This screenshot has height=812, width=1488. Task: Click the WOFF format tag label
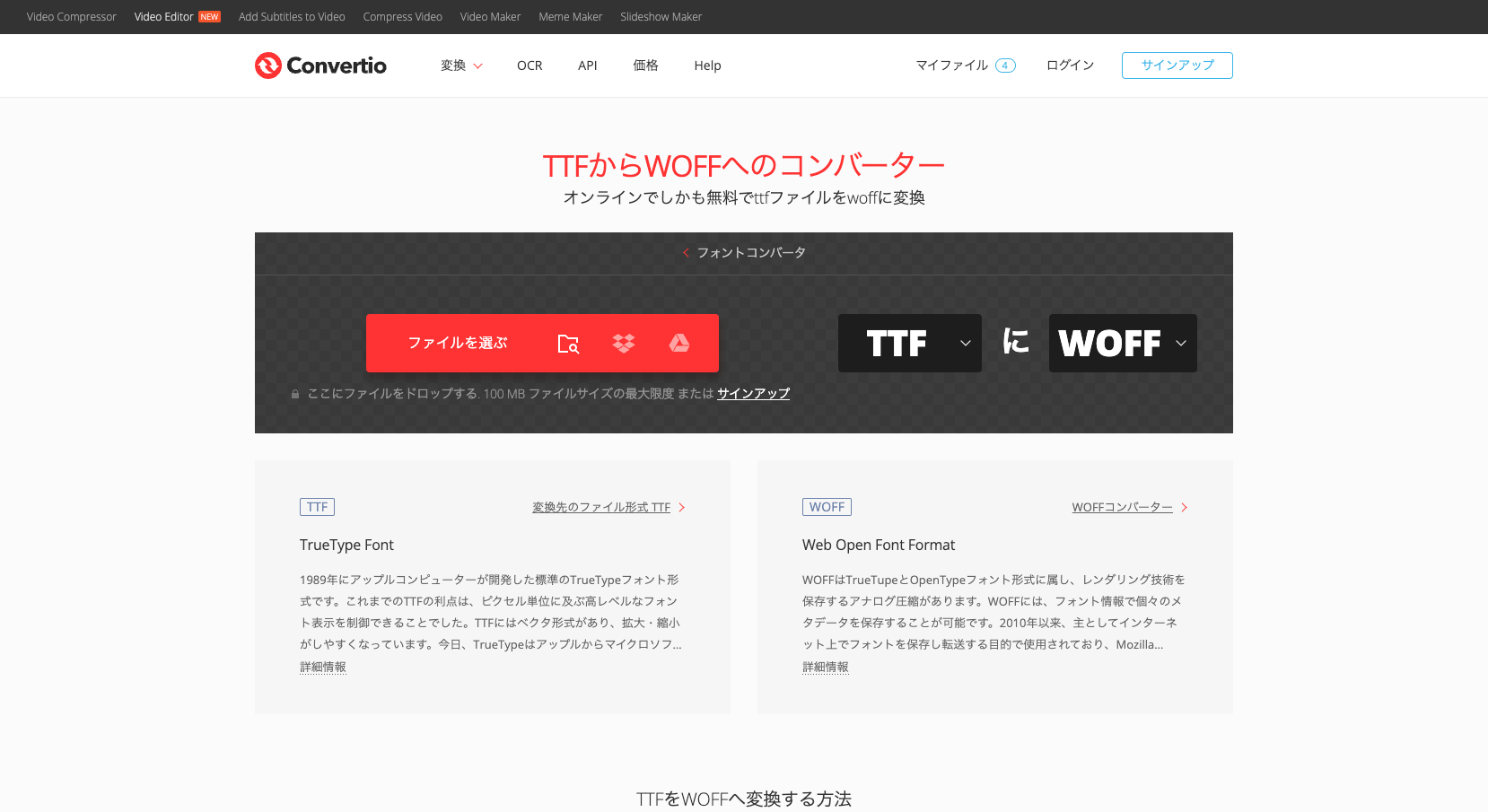827,507
